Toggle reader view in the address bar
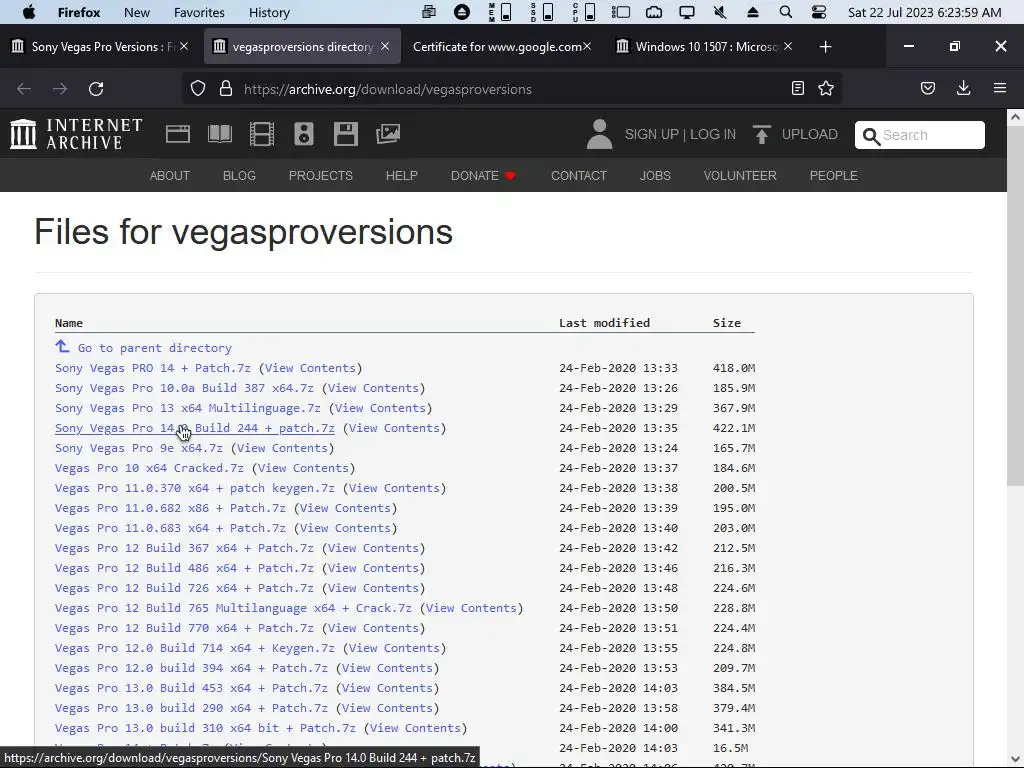 [x=797, y=88]
